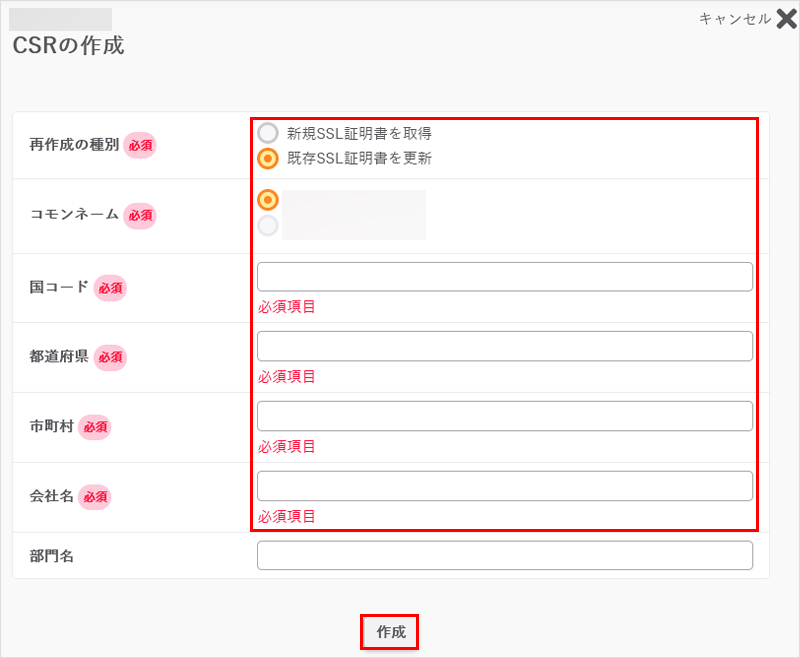Click into the 都道府県 text field
The image size is (800, 658).
(x=505, y=346)
